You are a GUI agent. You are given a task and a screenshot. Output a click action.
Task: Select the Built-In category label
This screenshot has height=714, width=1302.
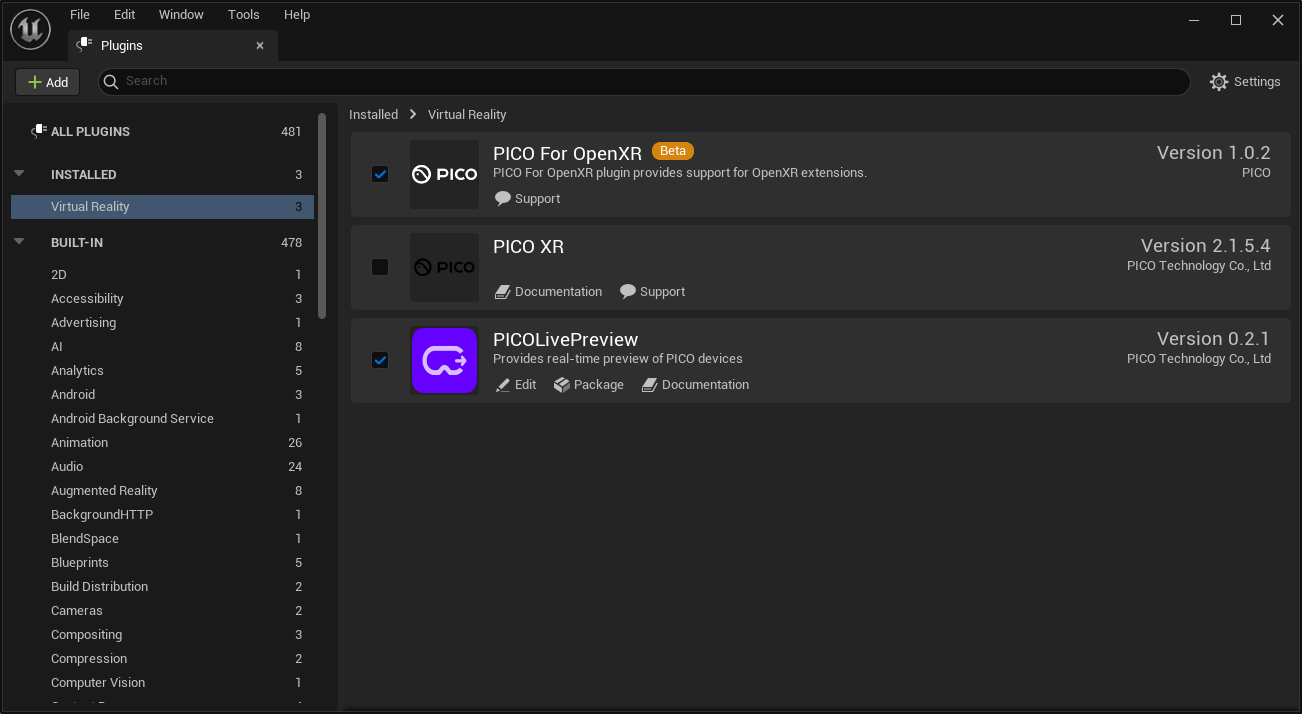coord(77,242)
